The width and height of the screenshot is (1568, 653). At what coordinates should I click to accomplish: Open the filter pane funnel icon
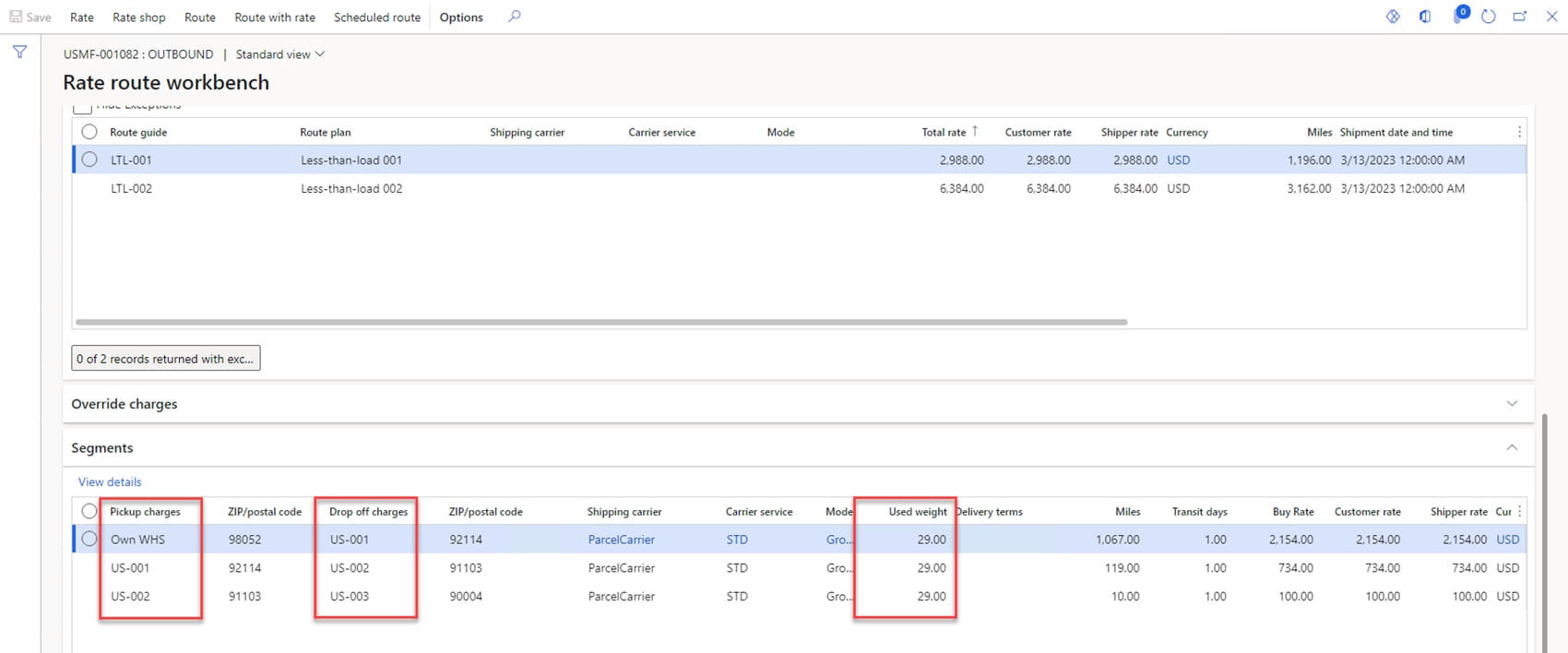[x=19, y=53]
